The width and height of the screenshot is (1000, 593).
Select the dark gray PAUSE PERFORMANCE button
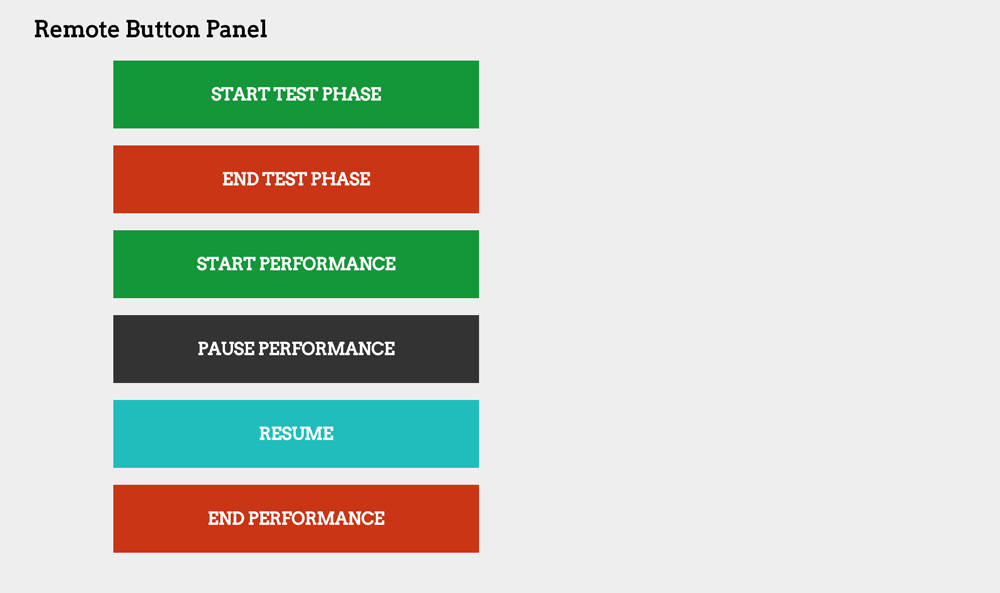[296, 349]
